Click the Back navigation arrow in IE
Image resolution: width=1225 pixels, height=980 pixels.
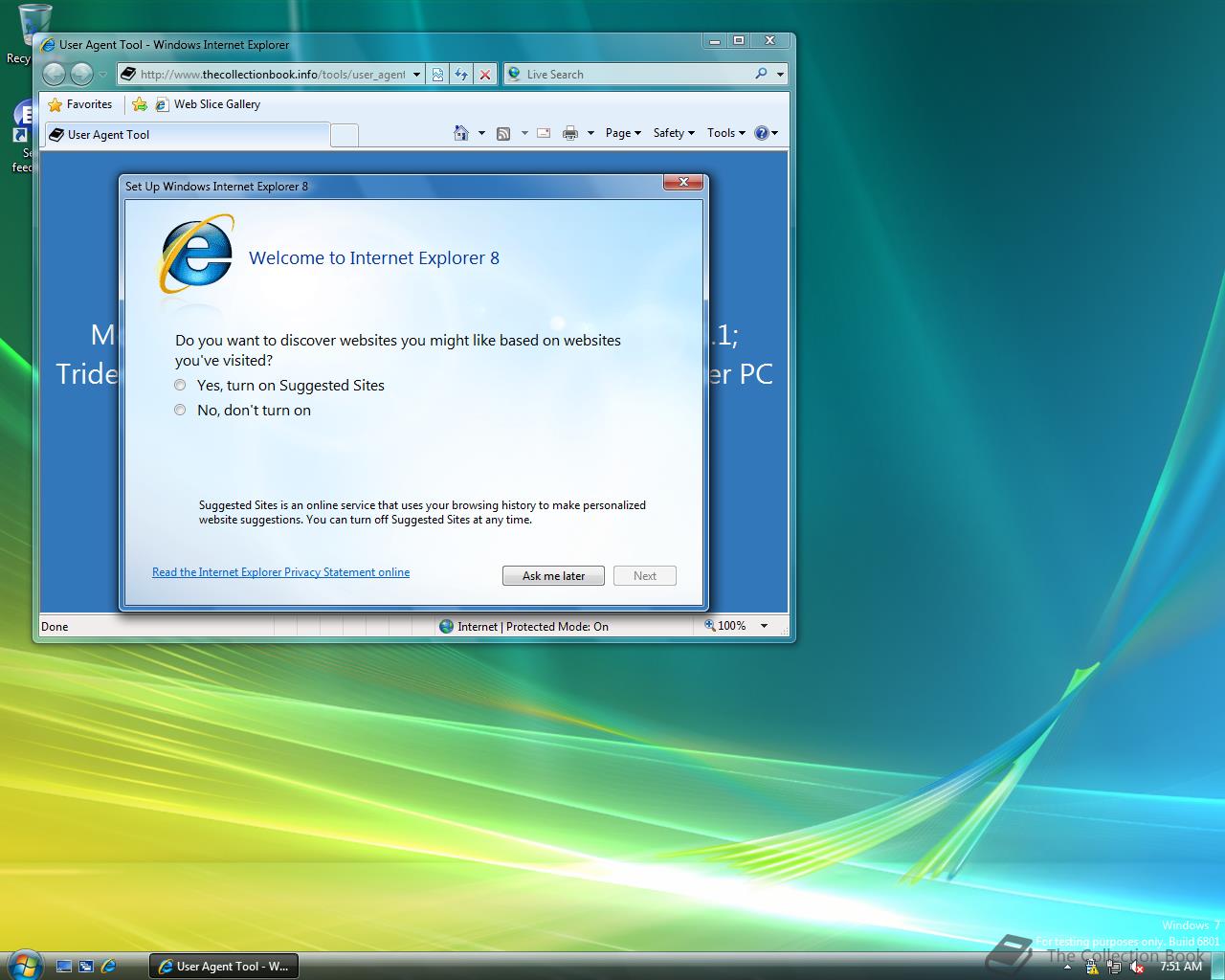coord(55,74)
